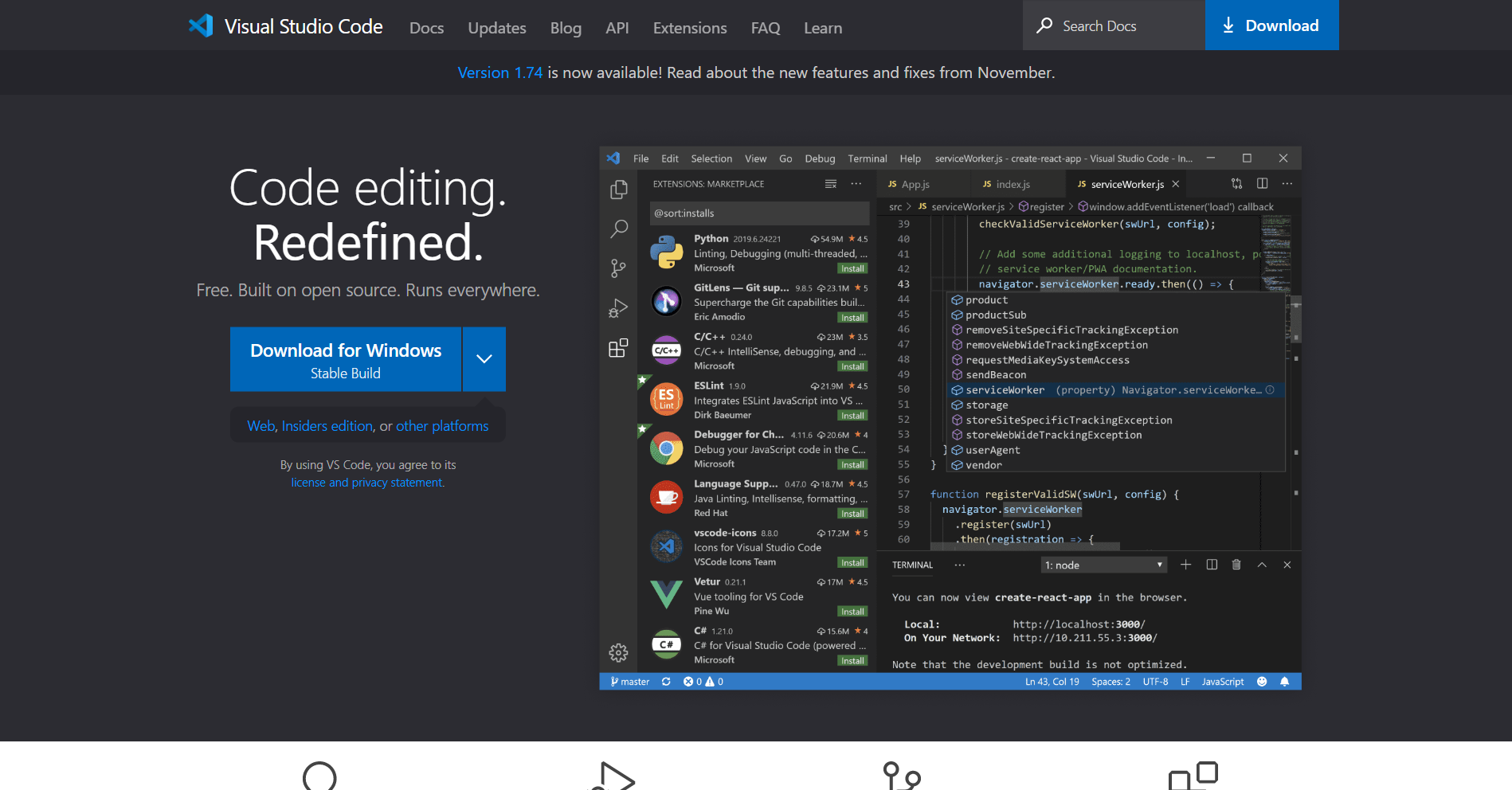Screen dimensions: 1512x790
Task: Click the split terminal icon
Action: pyautogui.click(x=1212, y=565)
